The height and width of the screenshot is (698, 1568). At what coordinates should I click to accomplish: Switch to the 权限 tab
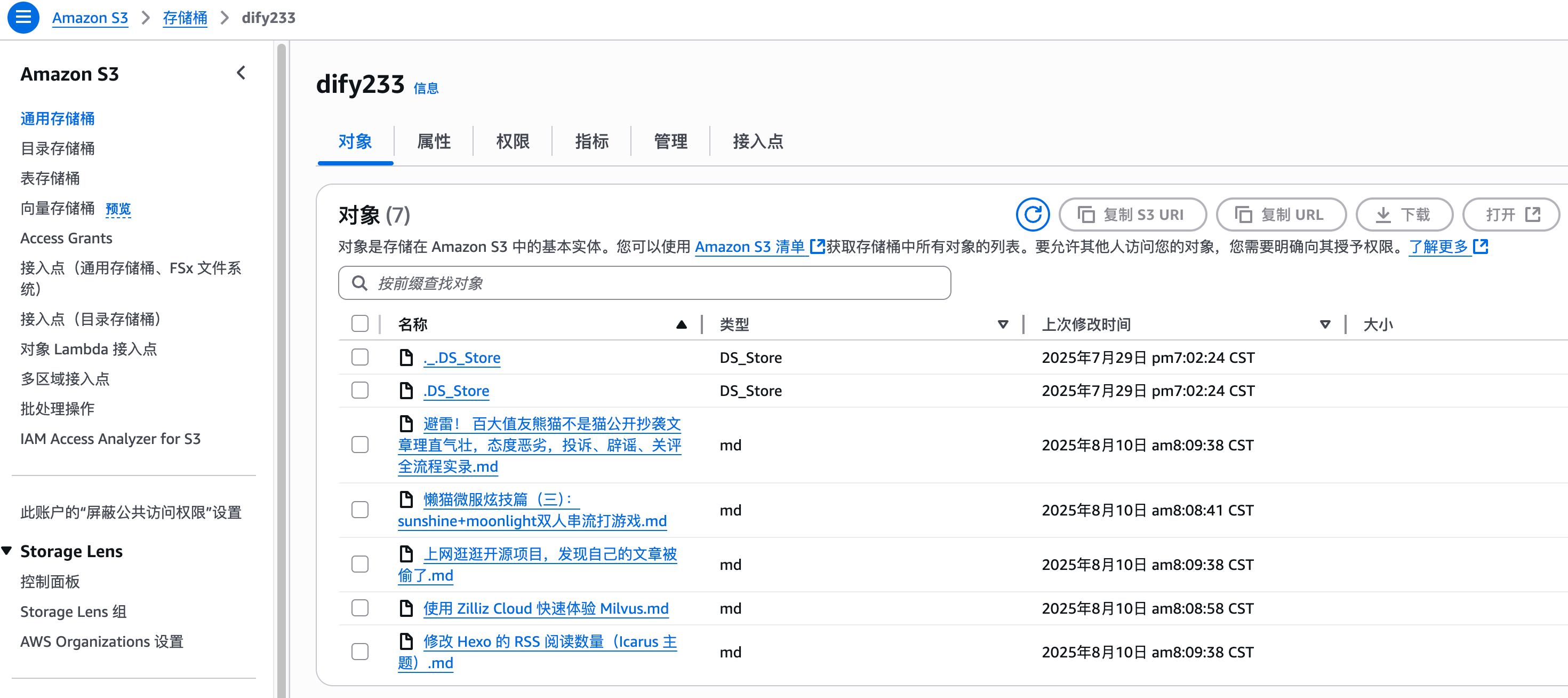point(513,141)
